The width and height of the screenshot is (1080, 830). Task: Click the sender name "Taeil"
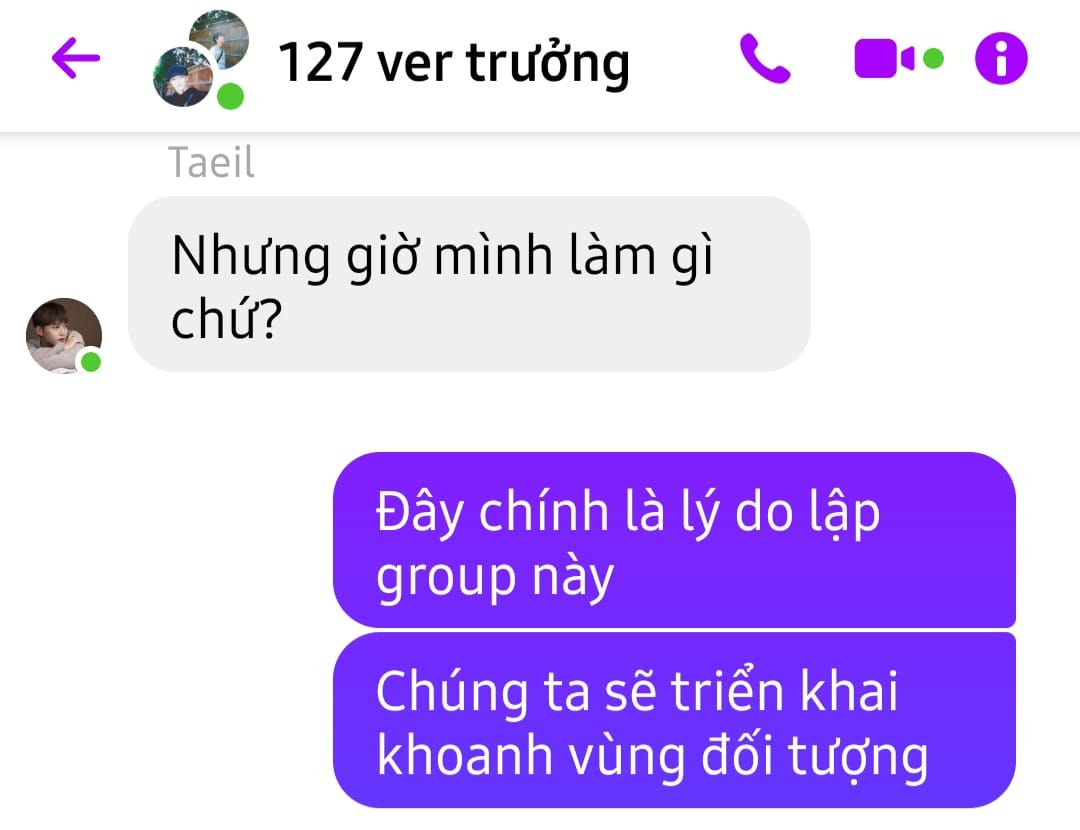coord(211,163)
